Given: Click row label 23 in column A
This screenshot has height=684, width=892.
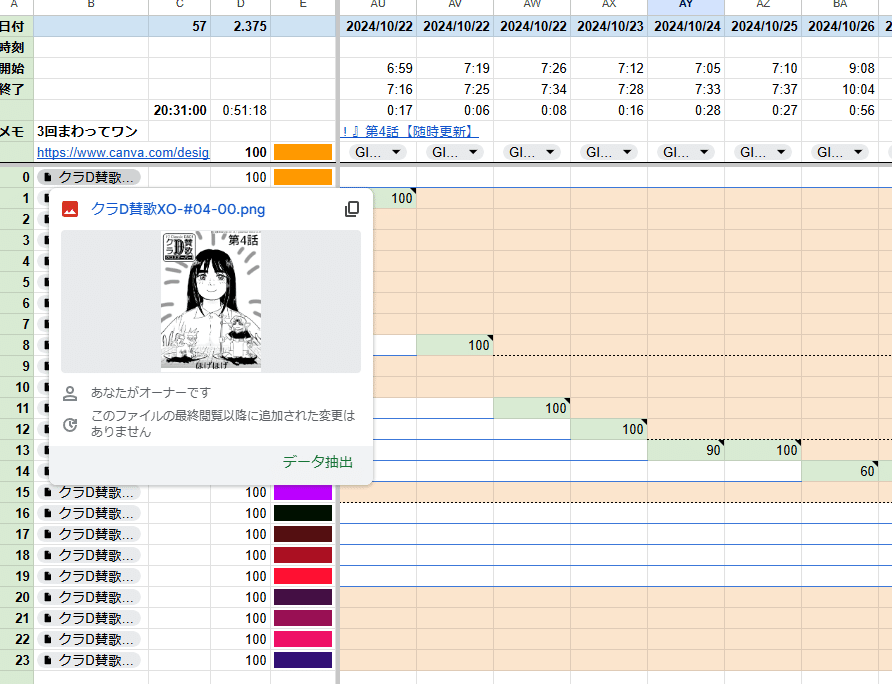Looking at the screenshot, I should click(x=17, y=660).
